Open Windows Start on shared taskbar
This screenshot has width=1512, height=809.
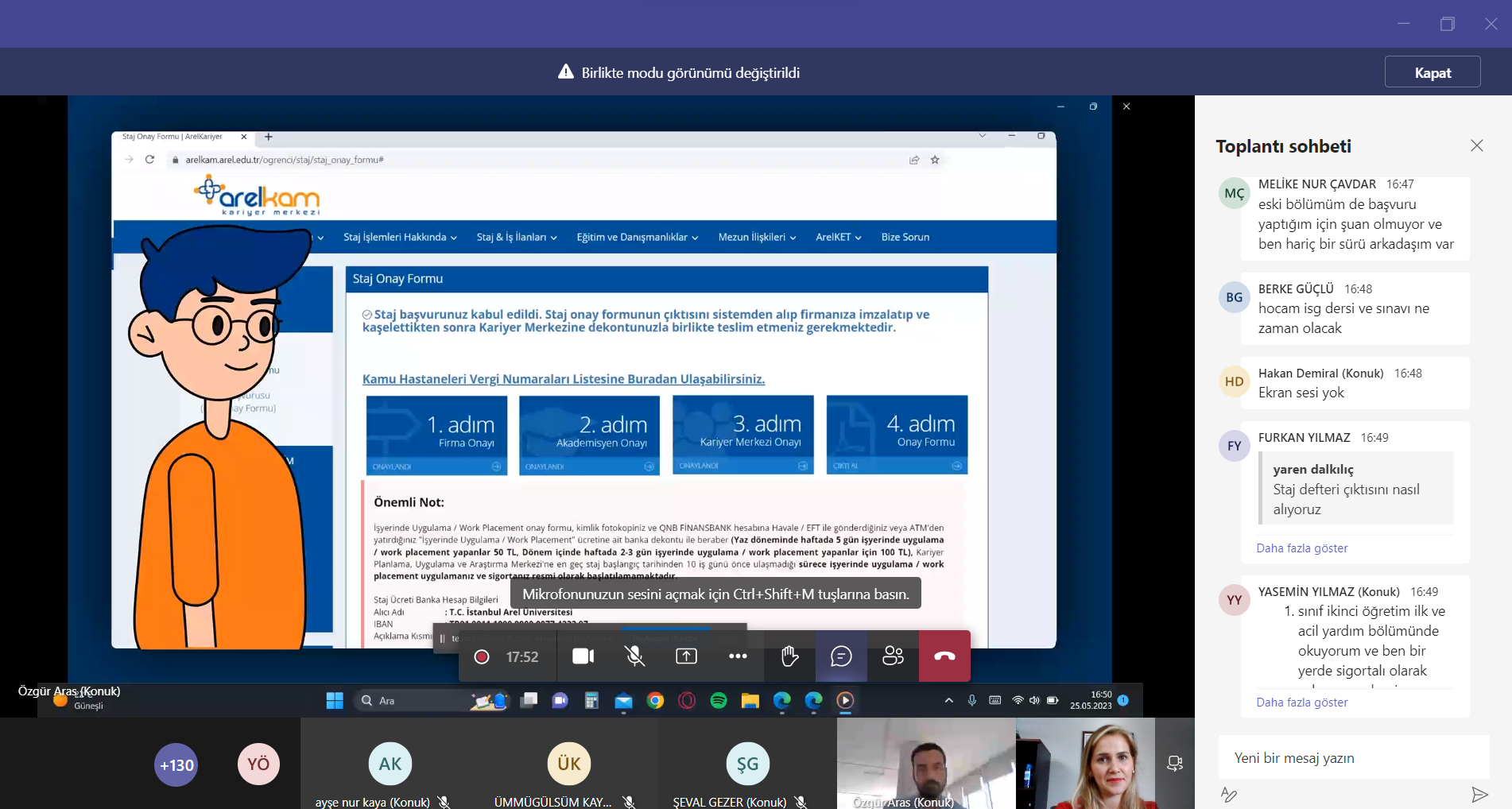pos(335,700)
